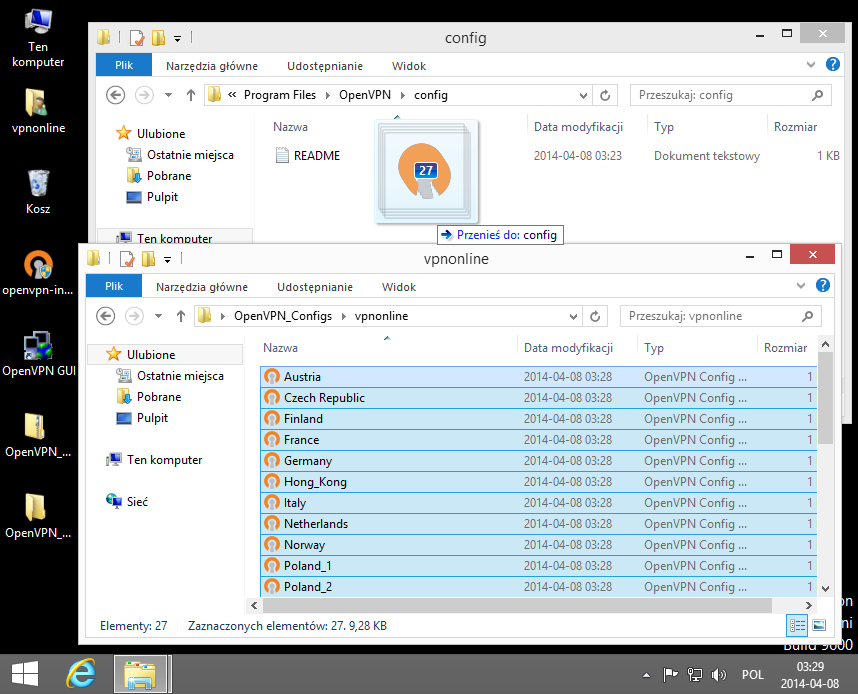Screen dimensions: 858x694
Task: Open help in vpnonline window
Action: (822, 285)
